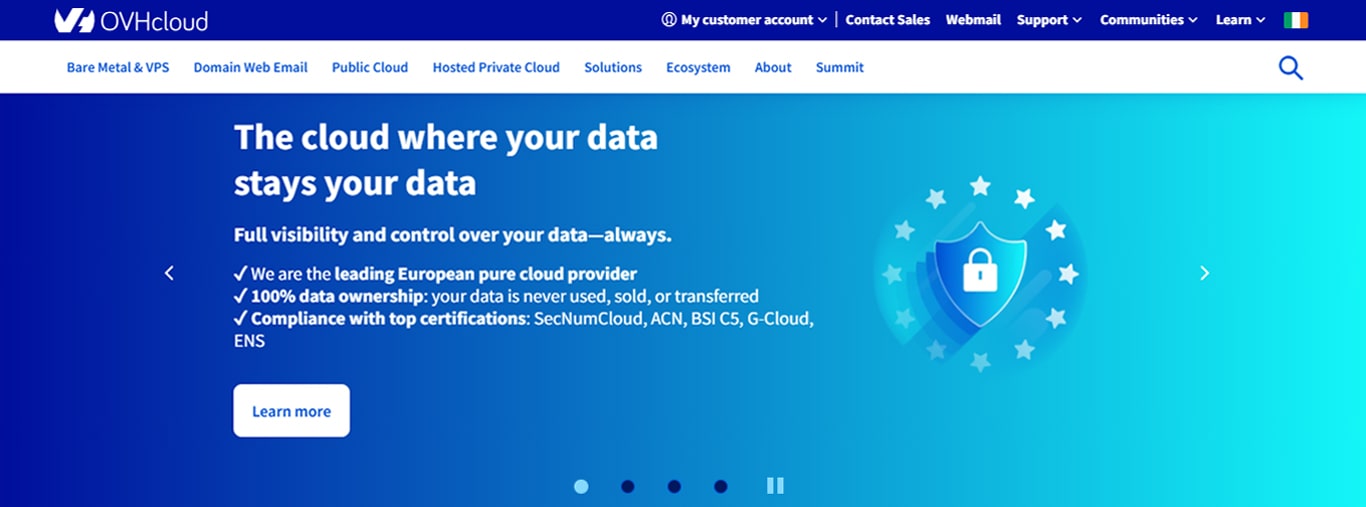Viewport: 1366px width, 507px height.
Task: Open Bare Metal & VPS menu
Action: click(118, 68)
